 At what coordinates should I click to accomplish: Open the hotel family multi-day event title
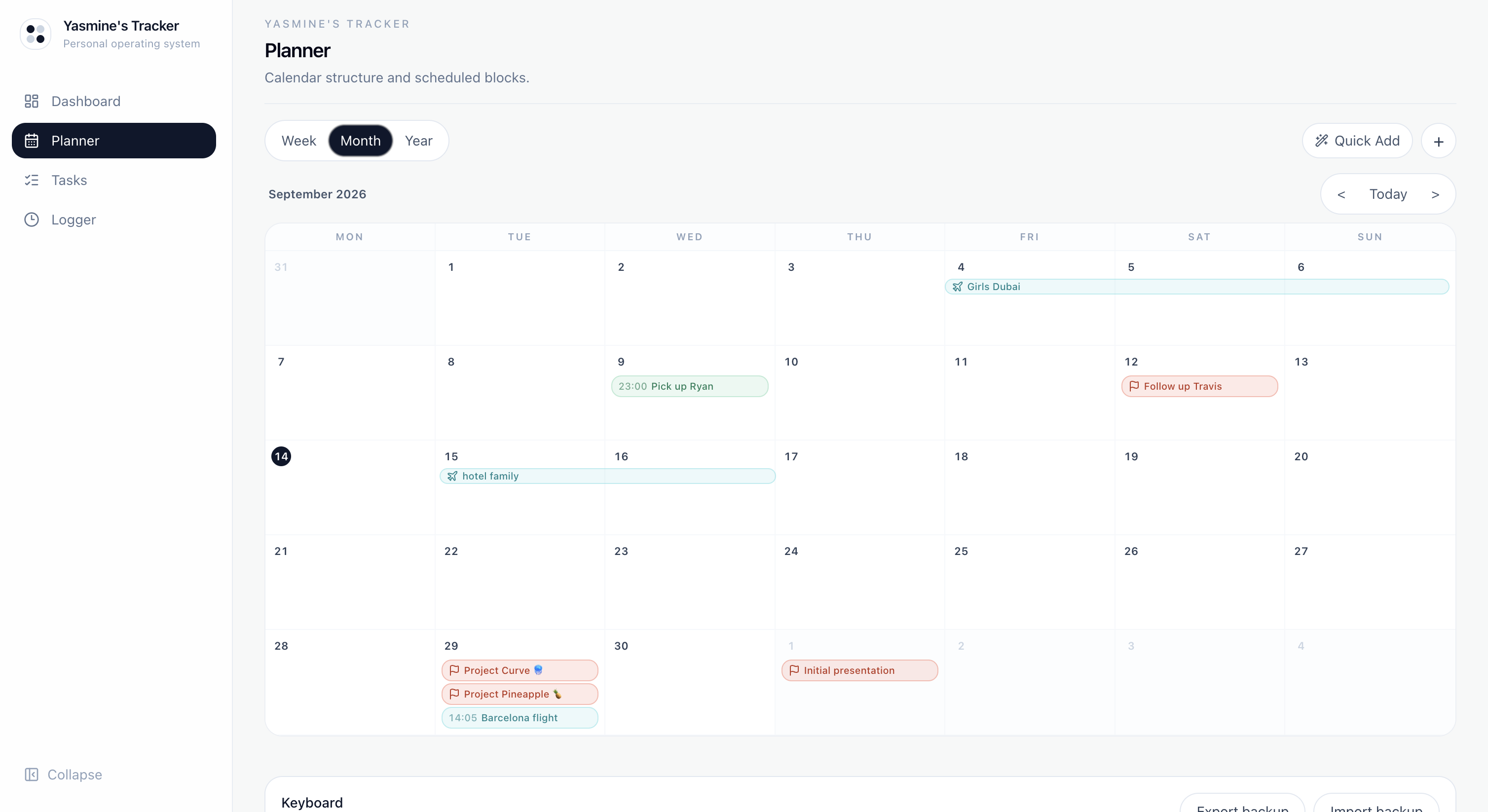(x=490, y=476)
